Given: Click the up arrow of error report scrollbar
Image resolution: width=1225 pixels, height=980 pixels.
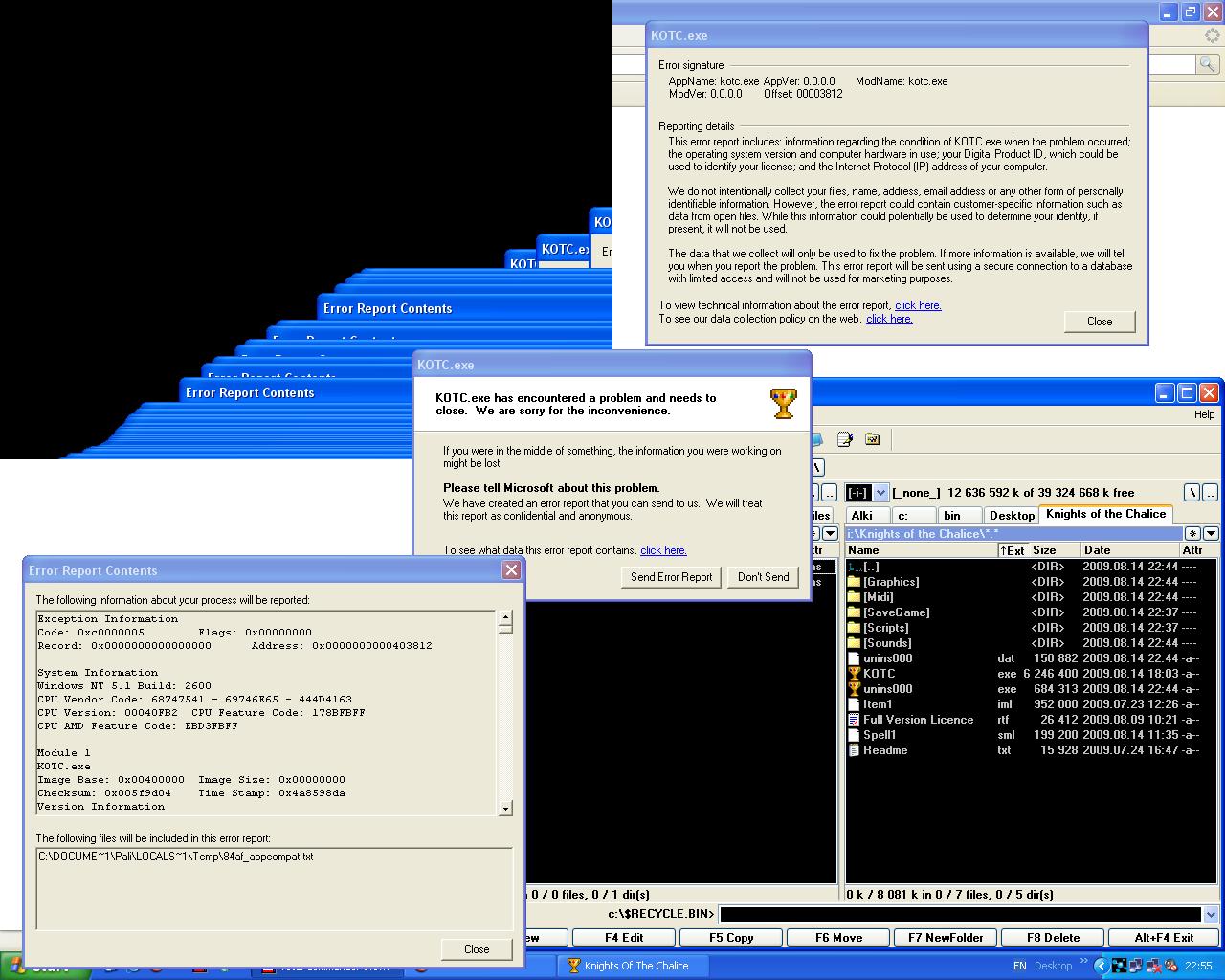Looking at the screenshot, I should (505, 618).
